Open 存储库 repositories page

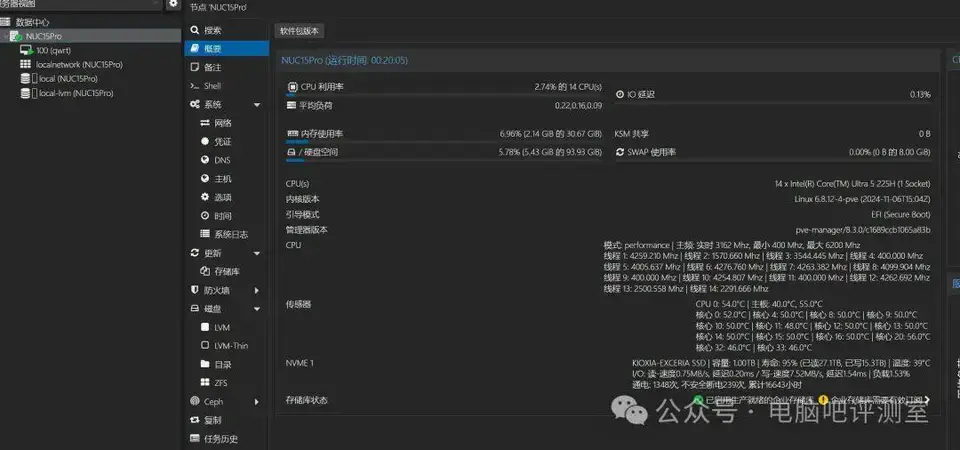click(227, 271)
